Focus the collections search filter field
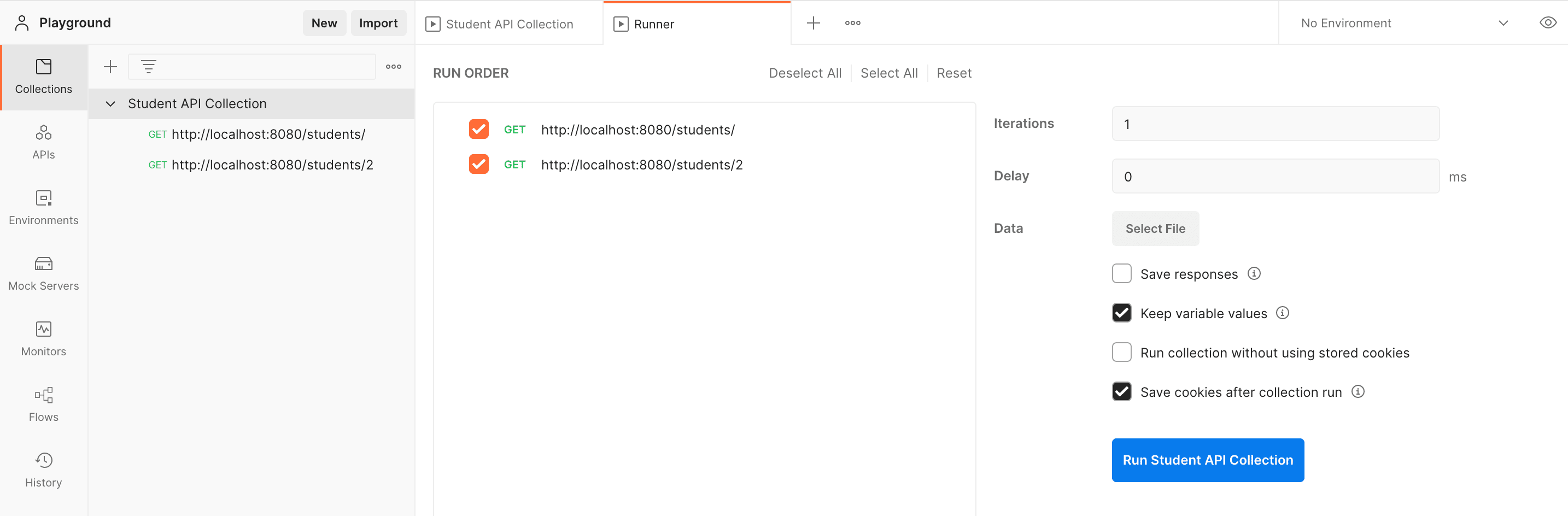1568x516 pixels. pos(251,67)
